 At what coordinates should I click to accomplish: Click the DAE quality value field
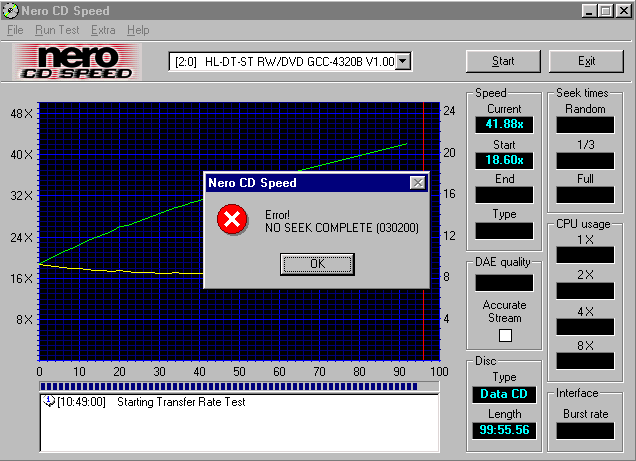tap(504, 283)
